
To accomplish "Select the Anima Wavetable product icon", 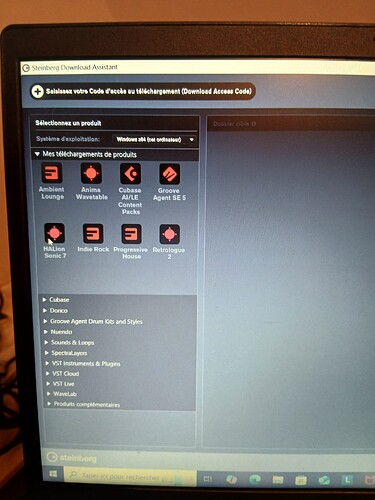I will (91, 173).
